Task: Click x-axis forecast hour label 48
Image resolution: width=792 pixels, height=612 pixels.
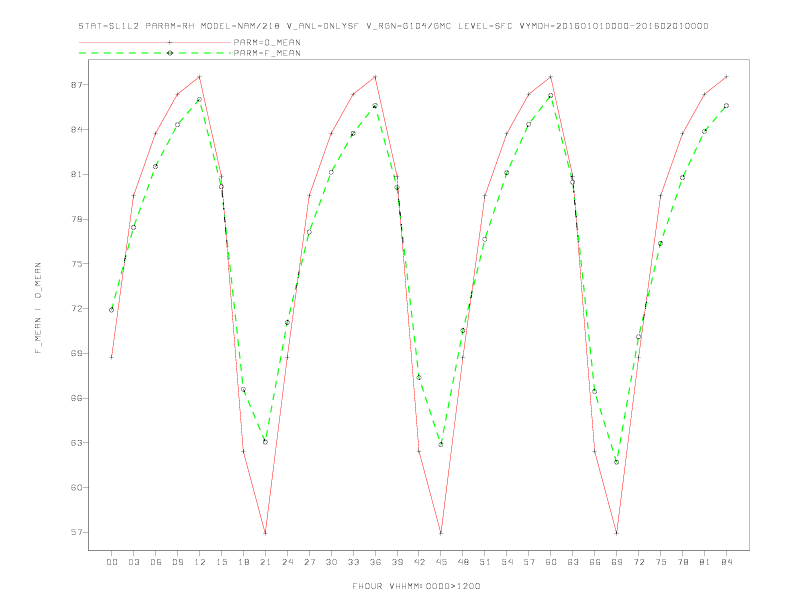Action: click(463, 562)
